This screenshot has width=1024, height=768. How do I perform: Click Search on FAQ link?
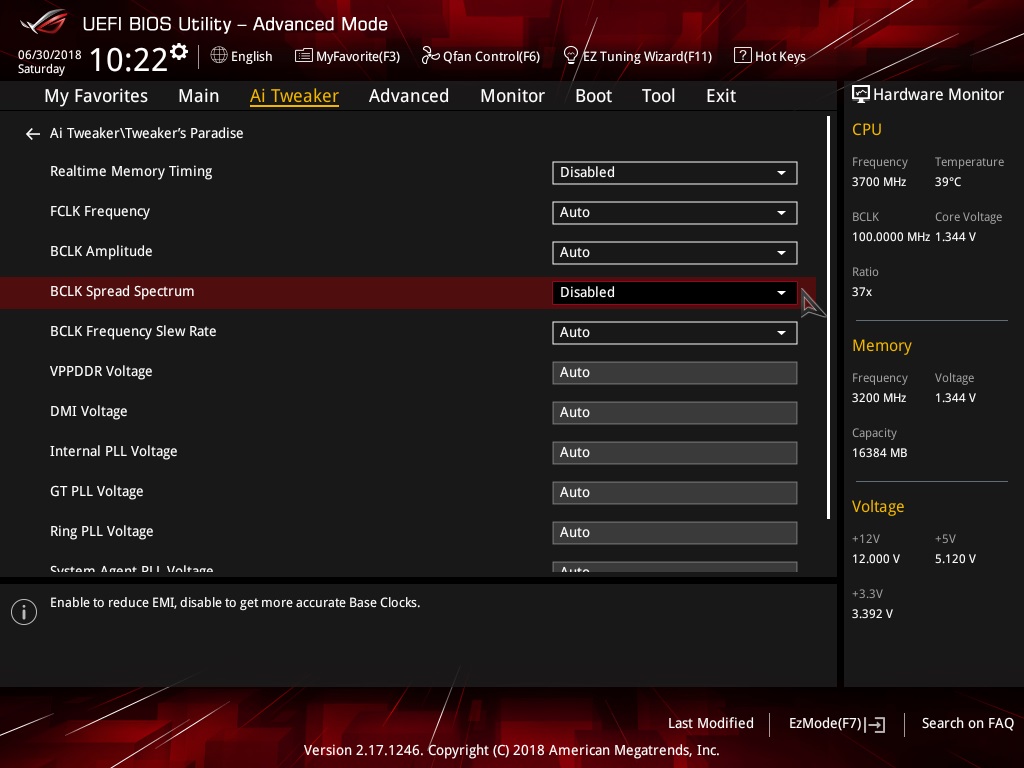coord(967,723)
